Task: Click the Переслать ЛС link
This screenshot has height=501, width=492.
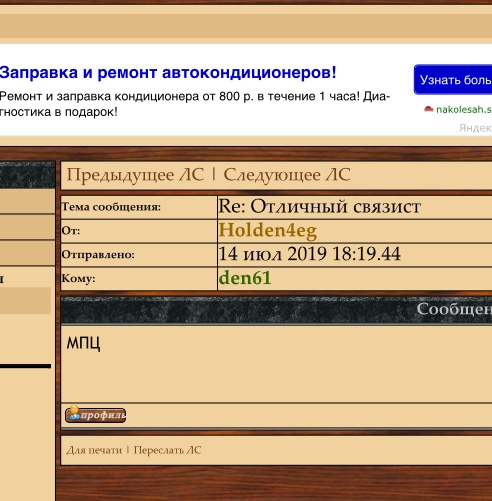Action: coord(167,450)
